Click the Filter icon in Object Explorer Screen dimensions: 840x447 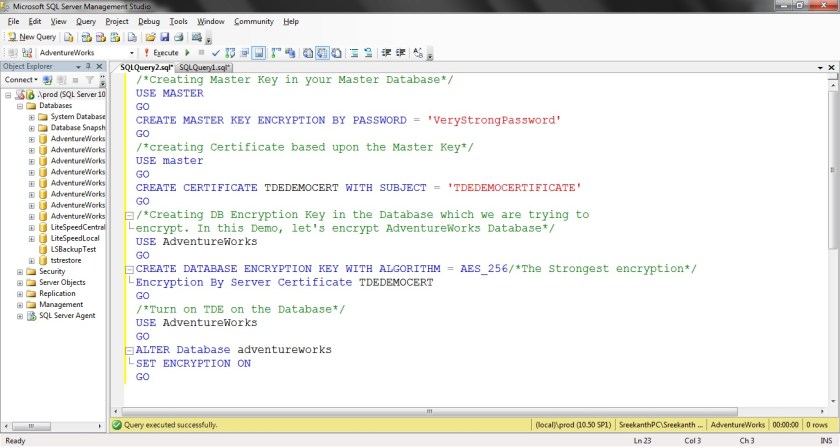pos(88,79)
